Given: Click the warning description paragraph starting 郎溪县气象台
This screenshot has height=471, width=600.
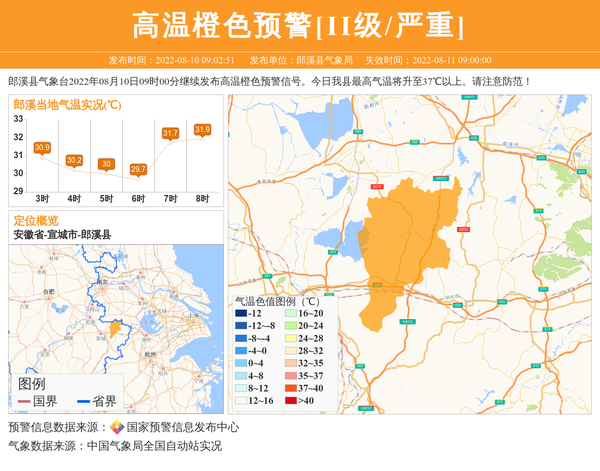Looking at the screenshot, I should click(x=269, y=81).
